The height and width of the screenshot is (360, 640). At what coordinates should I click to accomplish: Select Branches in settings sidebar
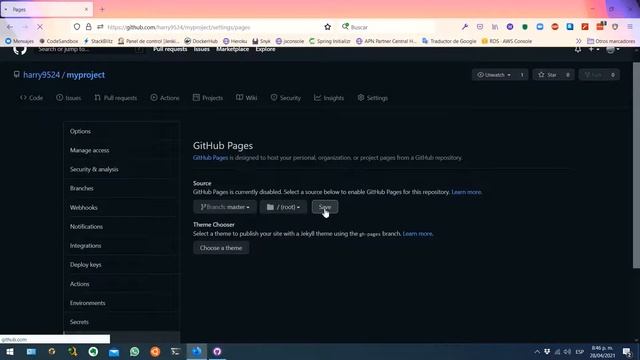[121, 188]
